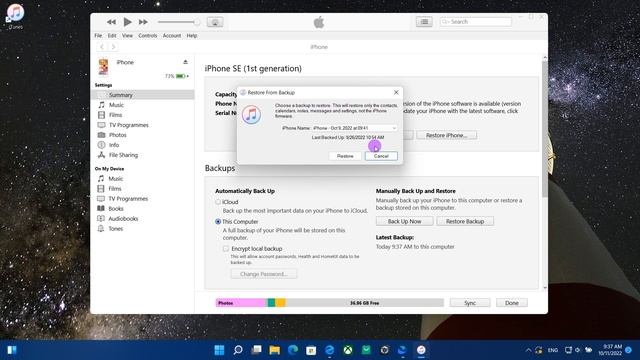The width and height of the screenshot is (640, 360).
Task: Click the ENG language indicator
Action: click(x=553, y=350)
